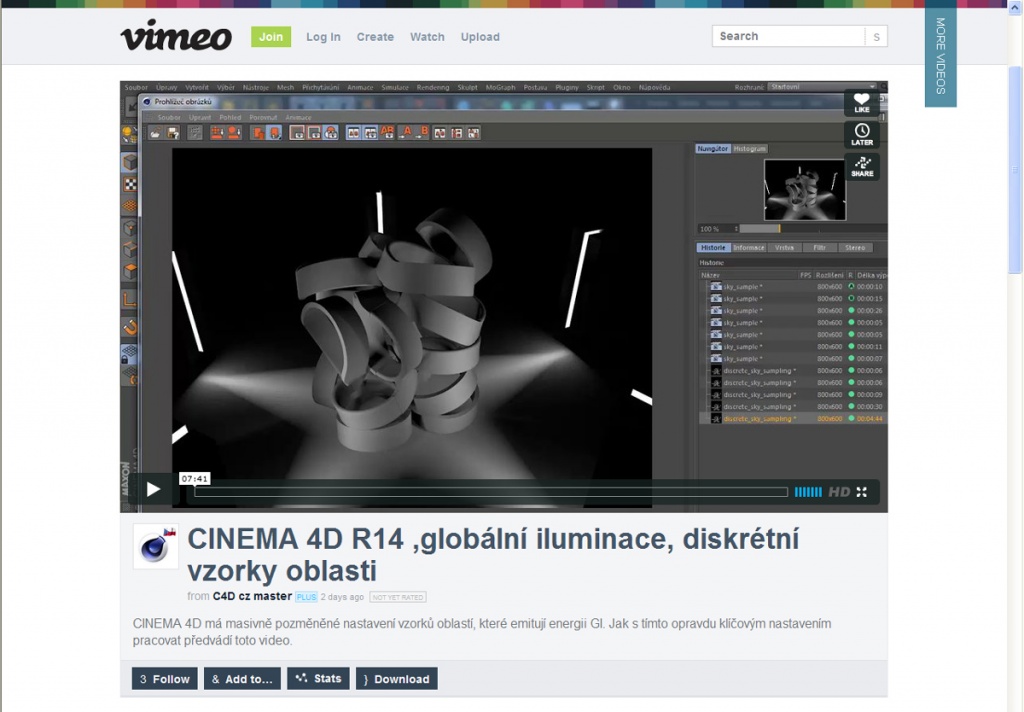Viewport: 1024px width, 712px height.
Task: Click the Add to... button
Action: click(x=242, y=679)
